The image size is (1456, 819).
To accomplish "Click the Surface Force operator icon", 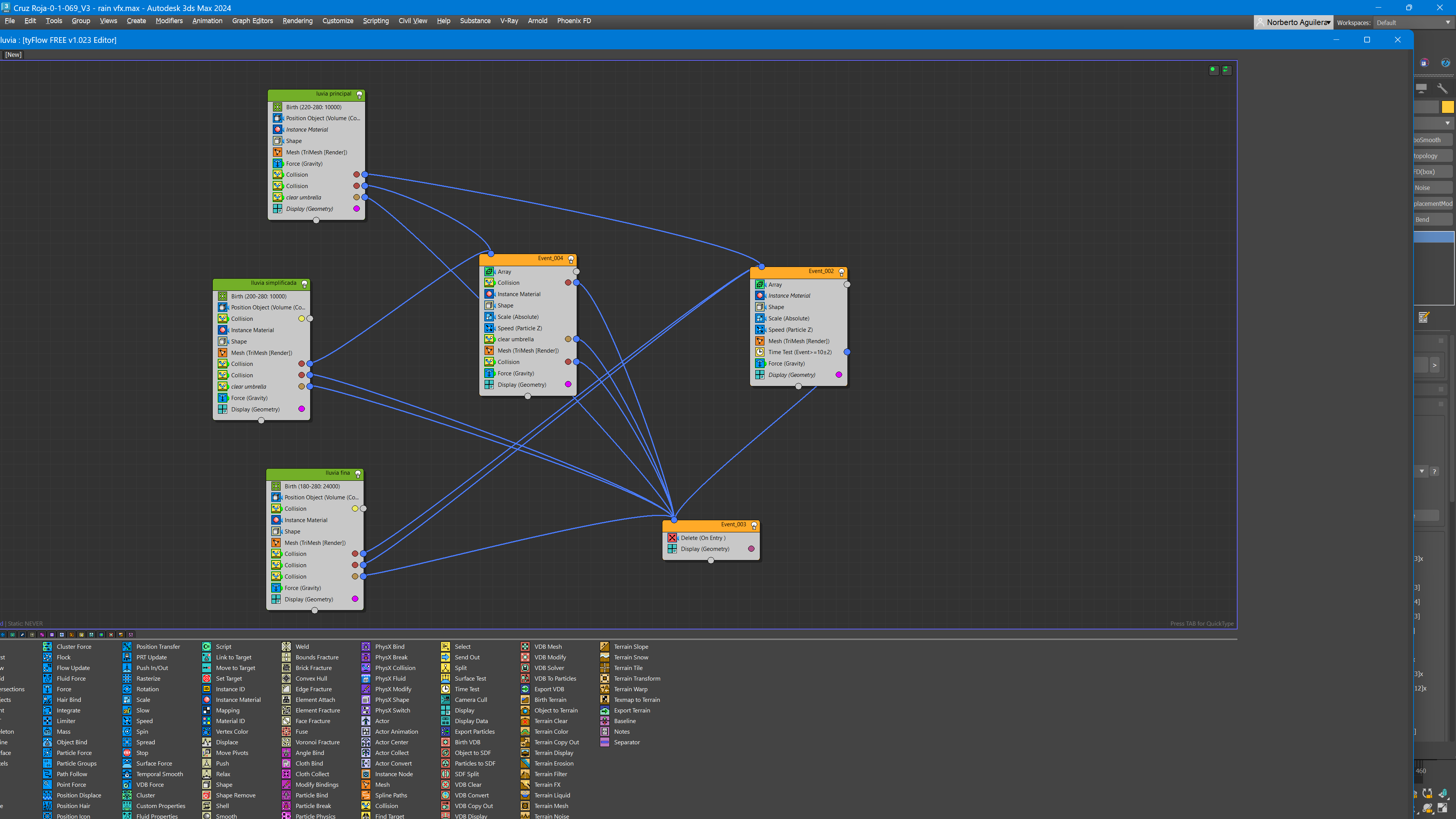I will coord(127,764).
